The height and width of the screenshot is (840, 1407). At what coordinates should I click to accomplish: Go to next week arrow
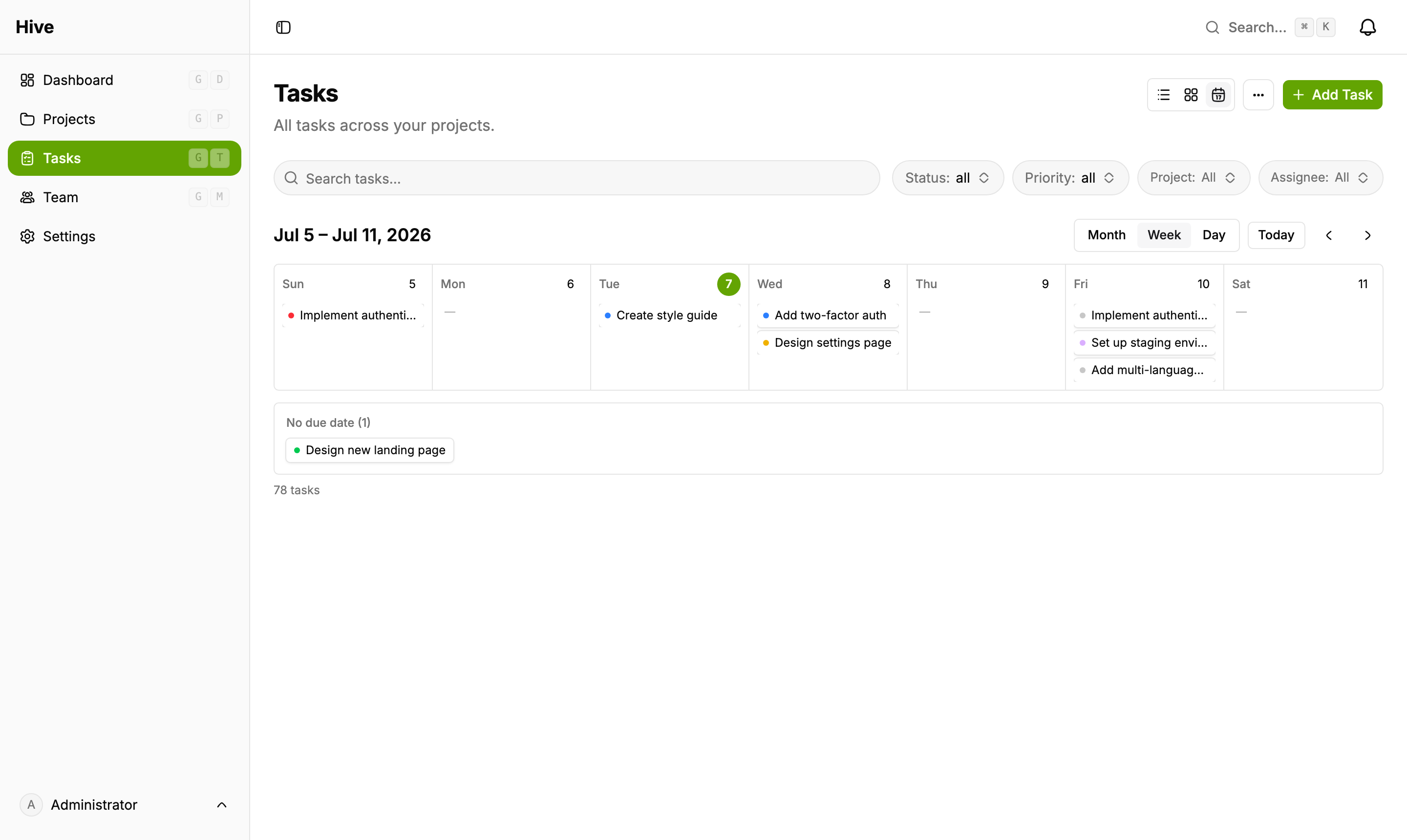point(1367,235)
